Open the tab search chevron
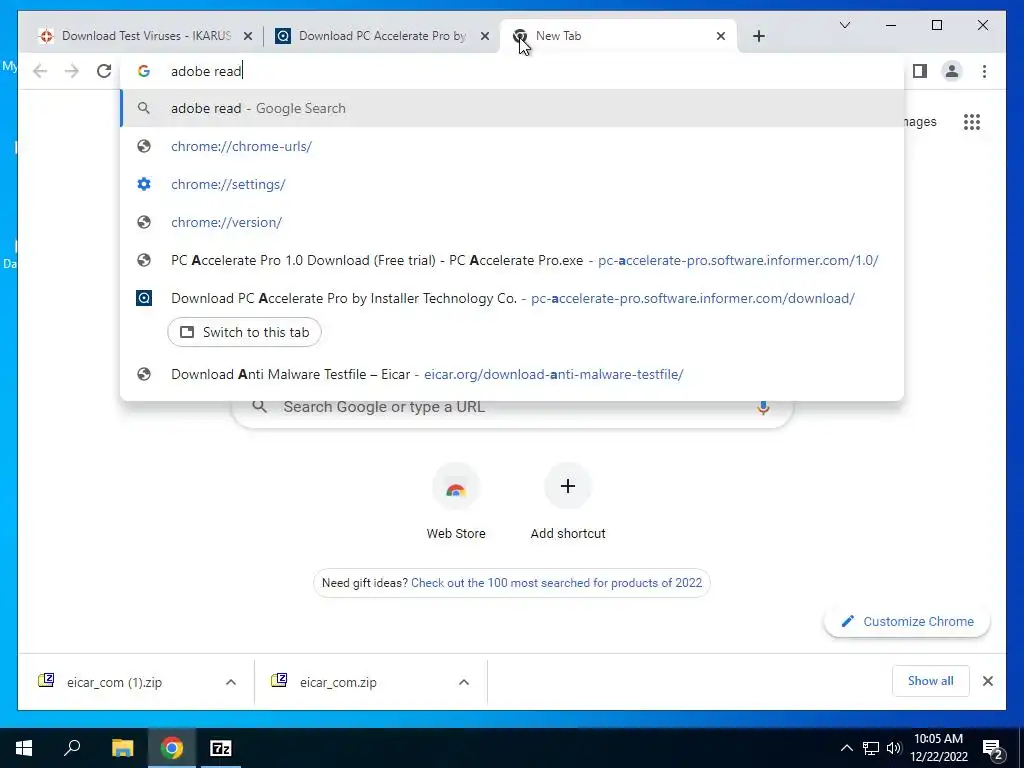This screenshot has width=1024, height=768. coord(845,25)
